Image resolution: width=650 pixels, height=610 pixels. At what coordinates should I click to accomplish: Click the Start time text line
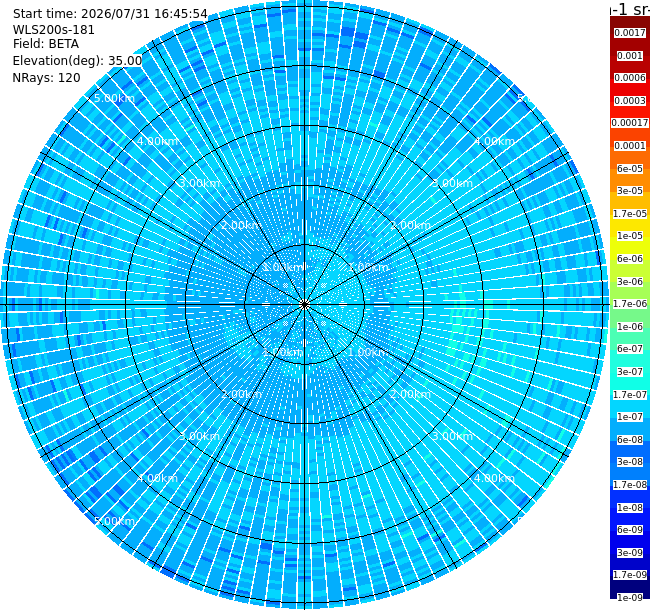click(110, 14)
